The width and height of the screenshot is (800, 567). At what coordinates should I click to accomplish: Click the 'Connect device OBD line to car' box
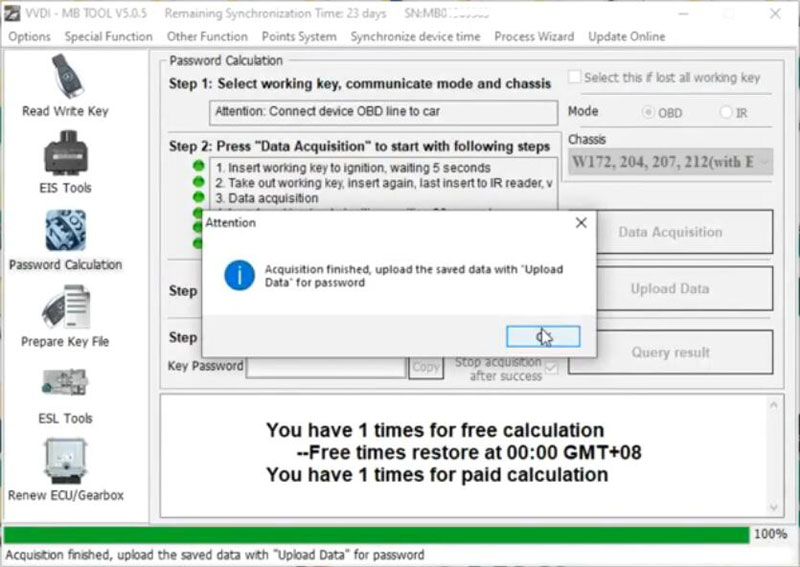[x=383, y=112]
